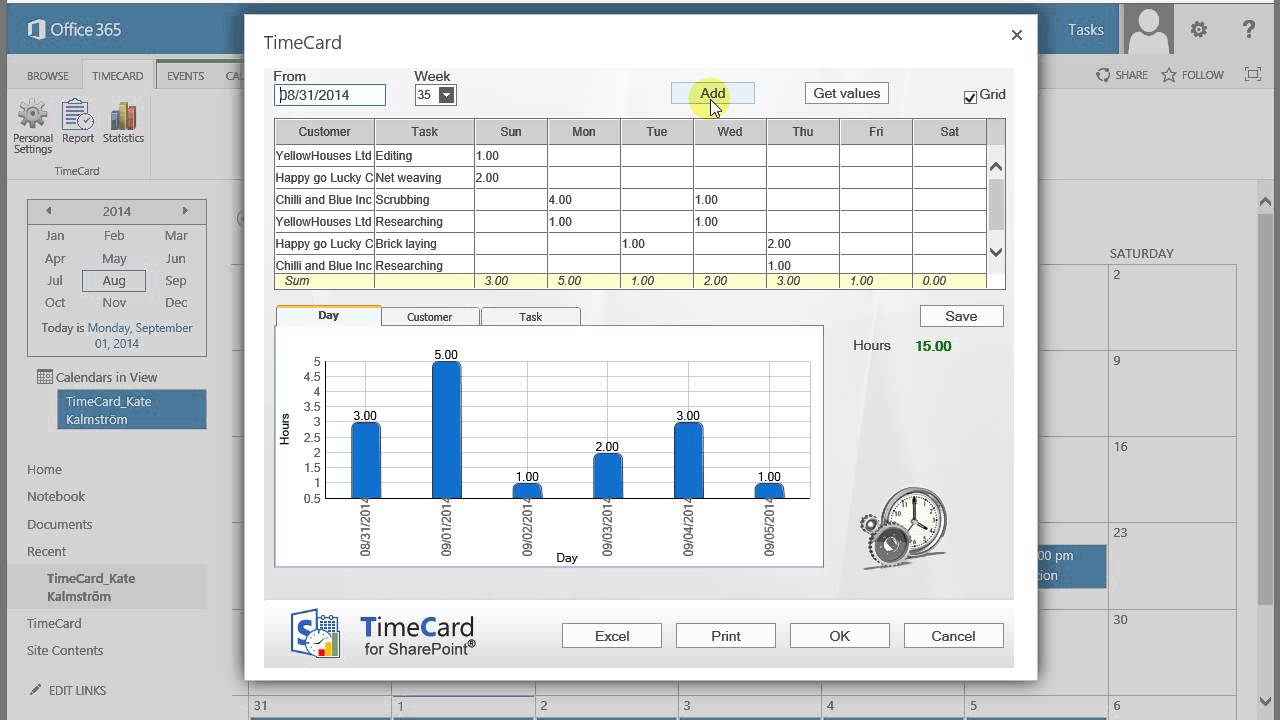Export the timecard to Excel

tap(612, 636)
